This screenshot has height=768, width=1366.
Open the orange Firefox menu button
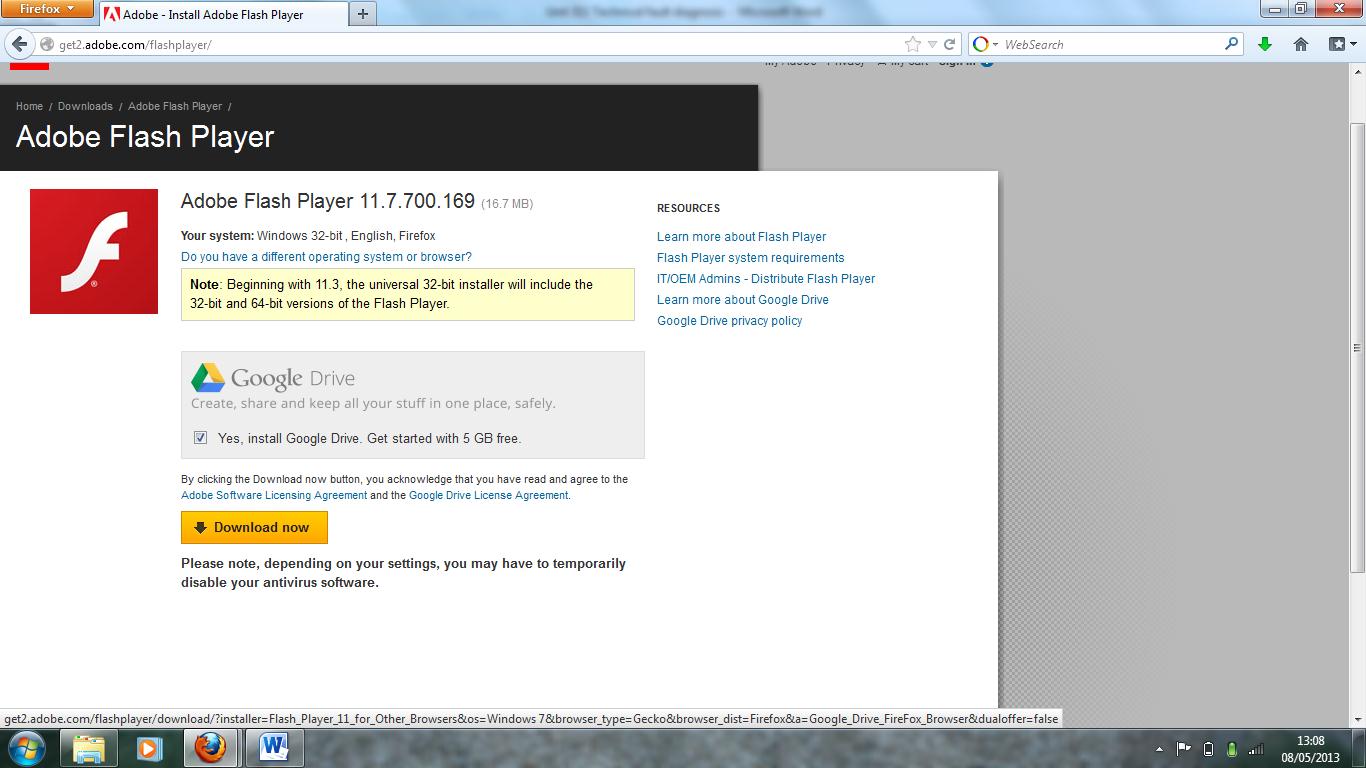(47, 9)
